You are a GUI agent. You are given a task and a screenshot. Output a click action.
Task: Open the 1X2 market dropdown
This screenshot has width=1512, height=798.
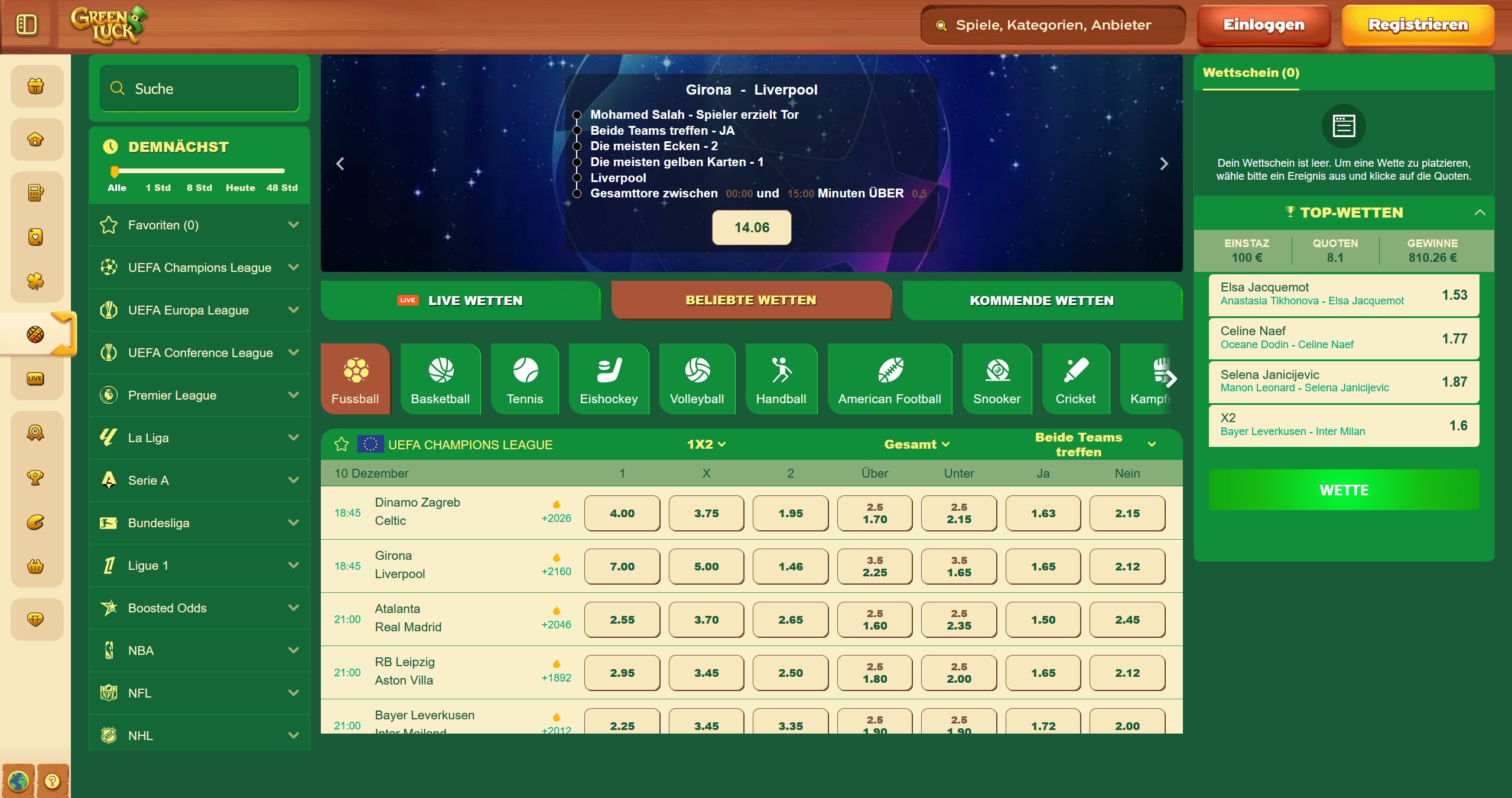click(706, 445)
